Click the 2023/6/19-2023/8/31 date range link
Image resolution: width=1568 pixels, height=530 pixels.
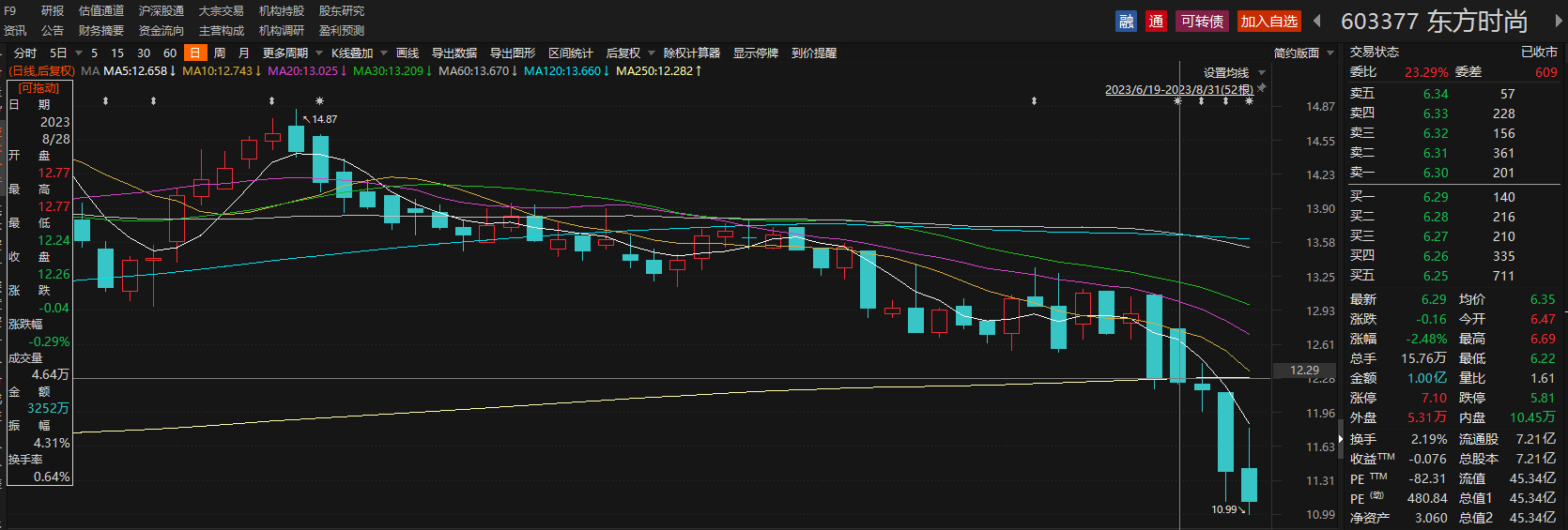[1178, 89]
